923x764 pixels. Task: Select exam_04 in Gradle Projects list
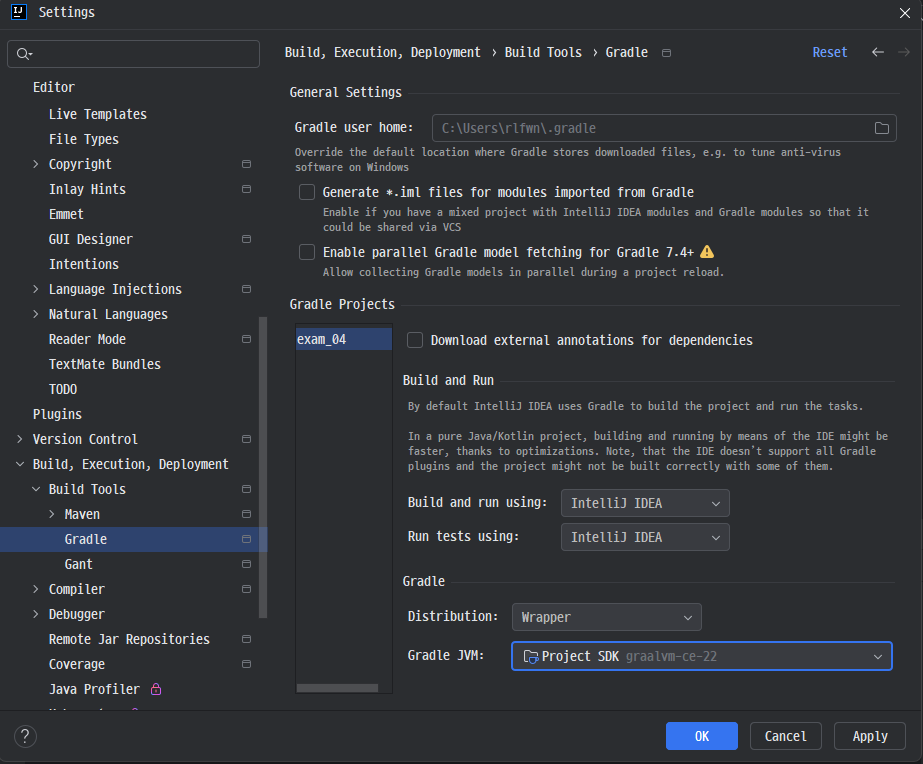tap(344, 339)
